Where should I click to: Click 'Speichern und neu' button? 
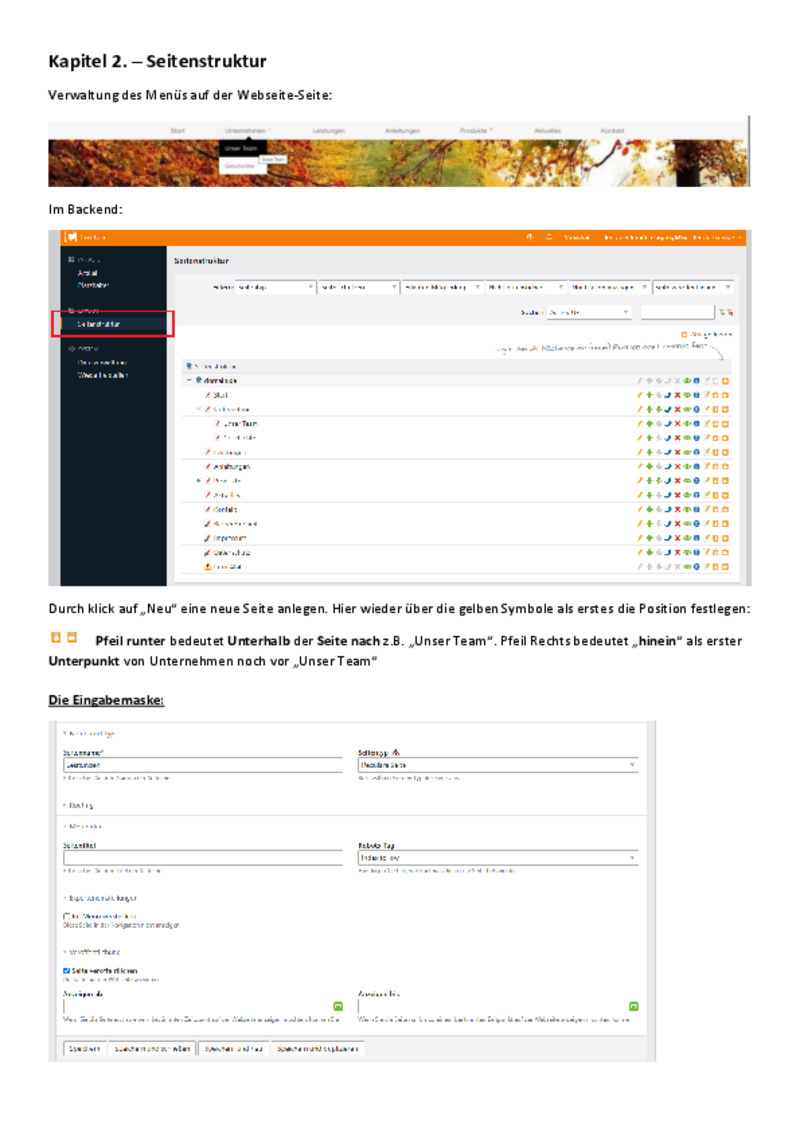click(x=233, y=1048)
